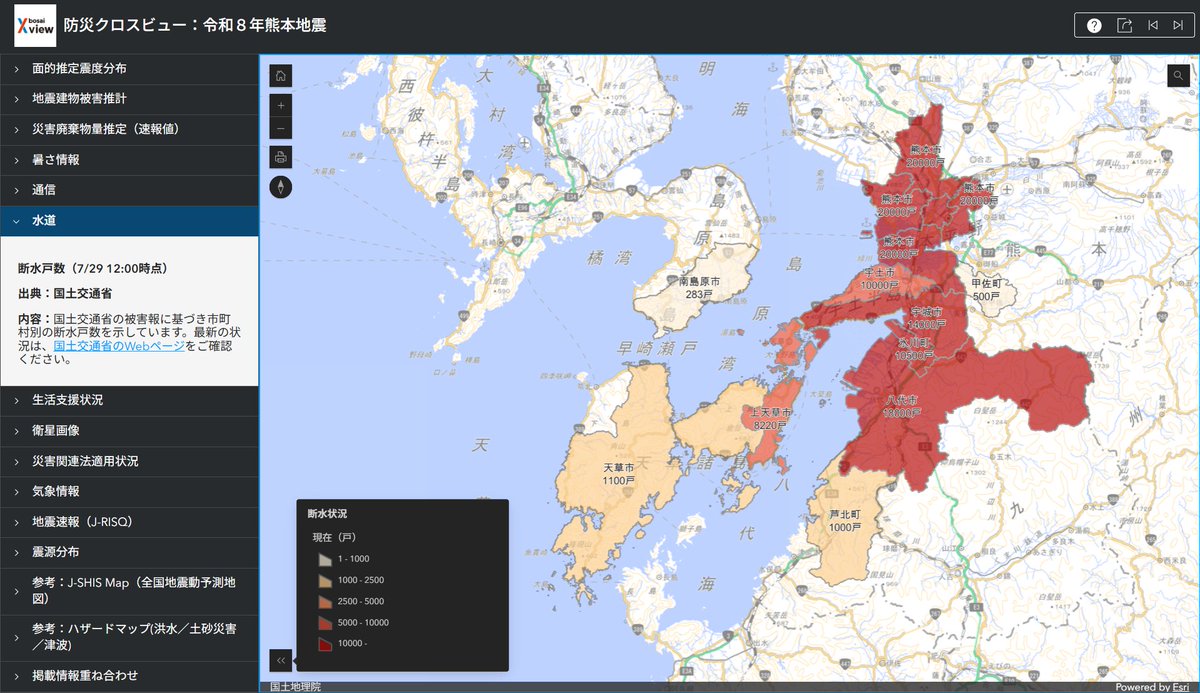
Task: Click the 防災クロスビュー：令和８年熊本地震 title
Action: click(194, 26)
